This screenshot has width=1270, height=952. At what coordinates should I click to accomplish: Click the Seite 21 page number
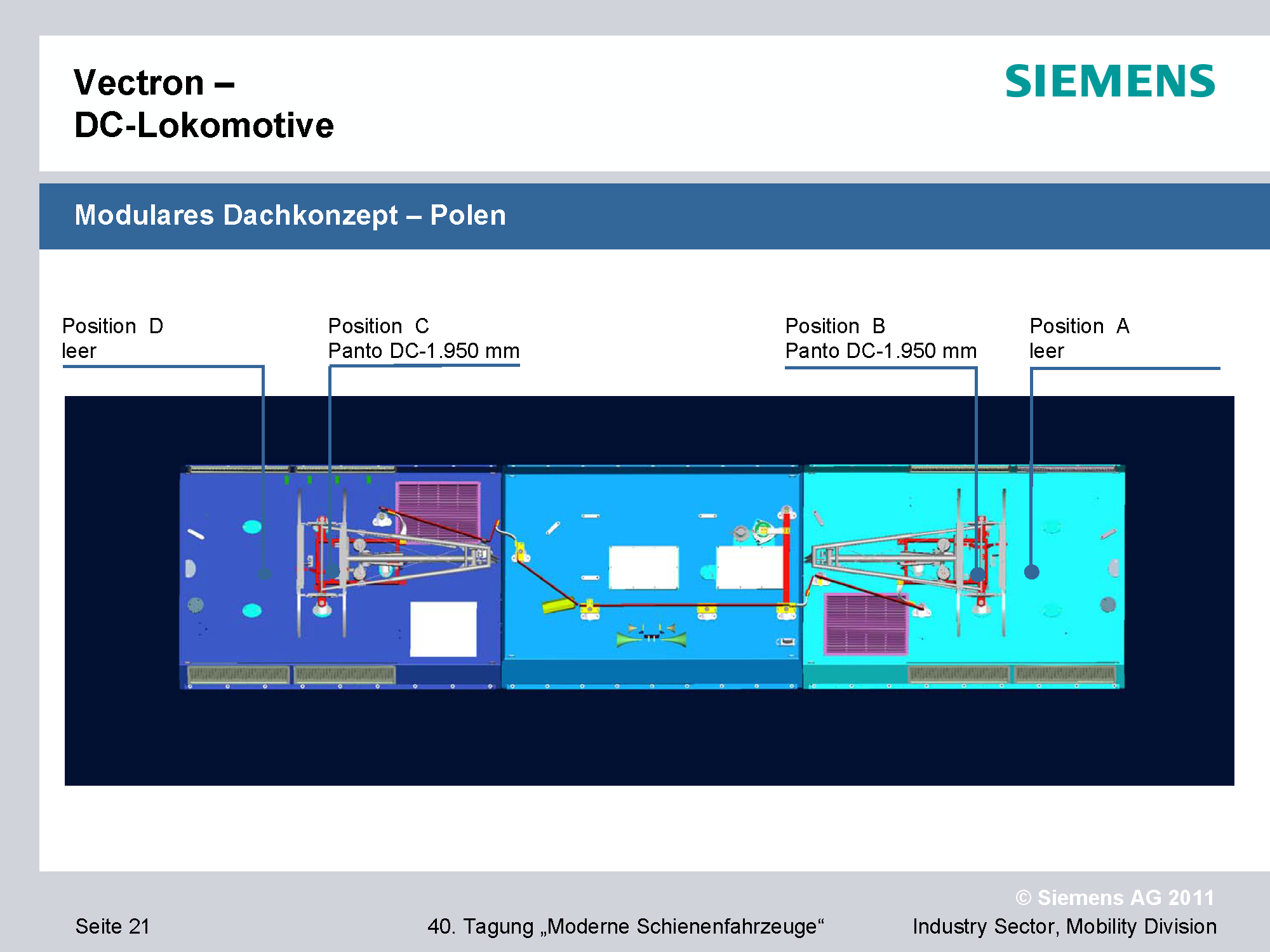tap(112, 926)
